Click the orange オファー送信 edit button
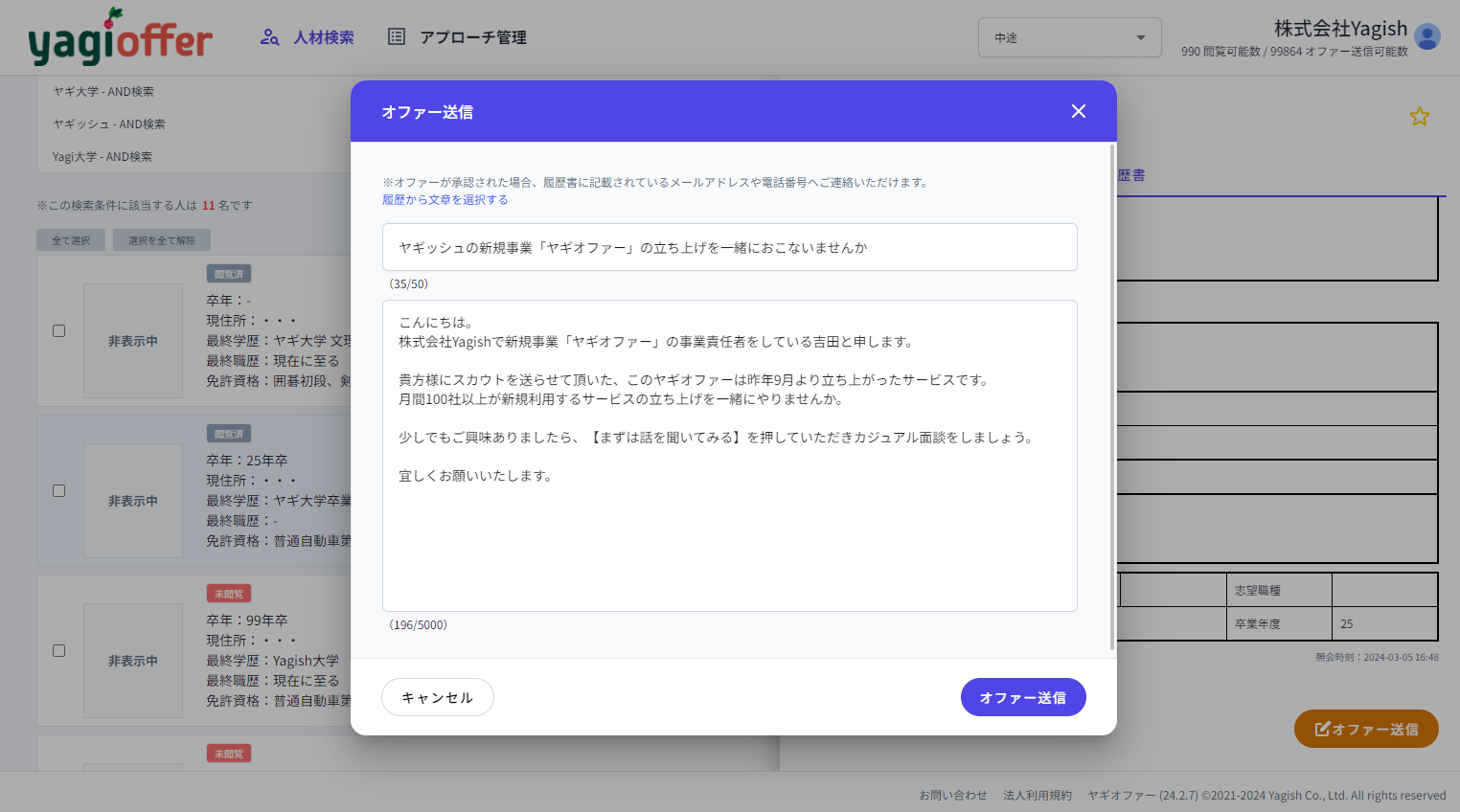The image size is (1460, 812). (1365, 729)
